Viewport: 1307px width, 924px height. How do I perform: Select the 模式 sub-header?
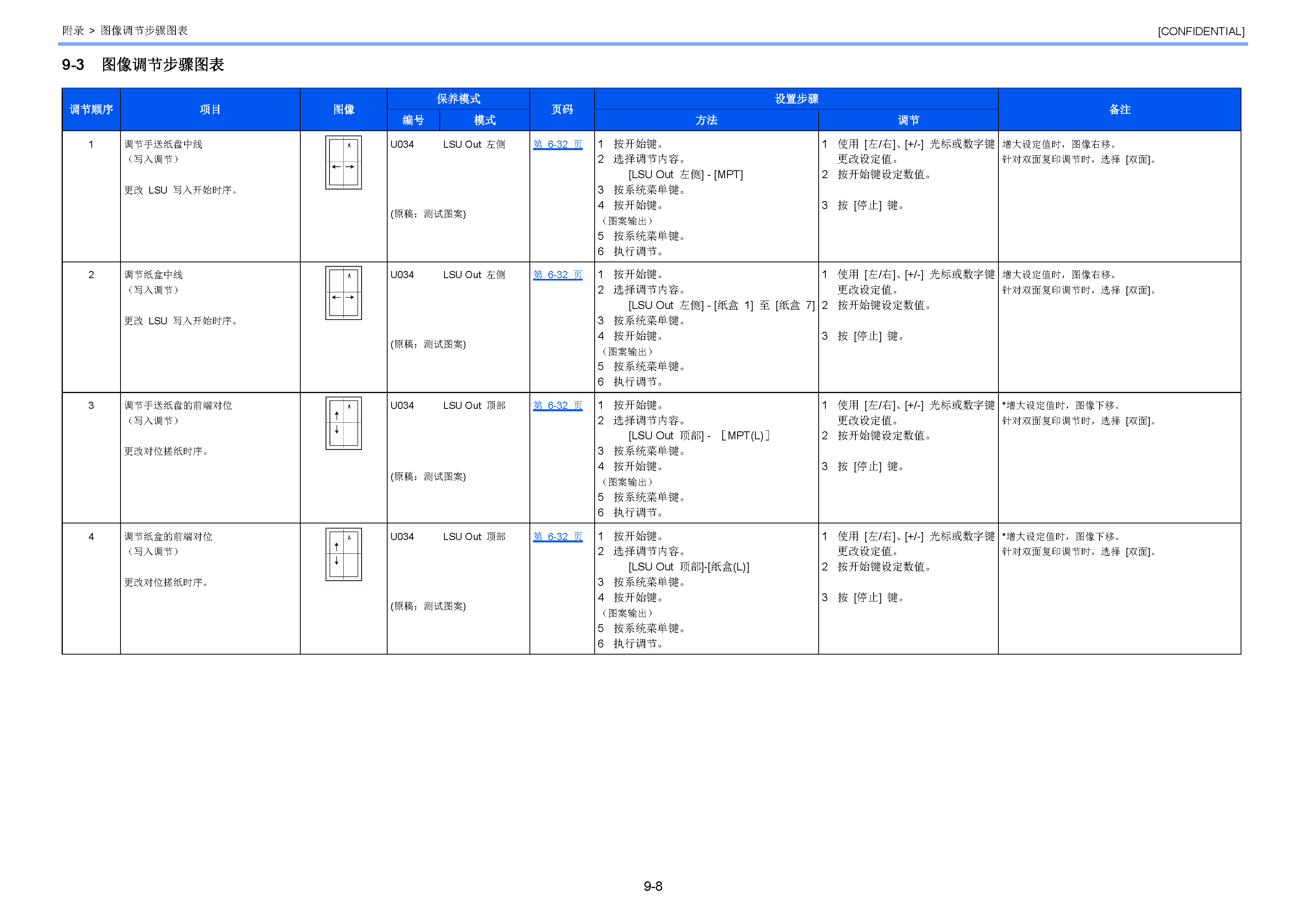[484, 121]
